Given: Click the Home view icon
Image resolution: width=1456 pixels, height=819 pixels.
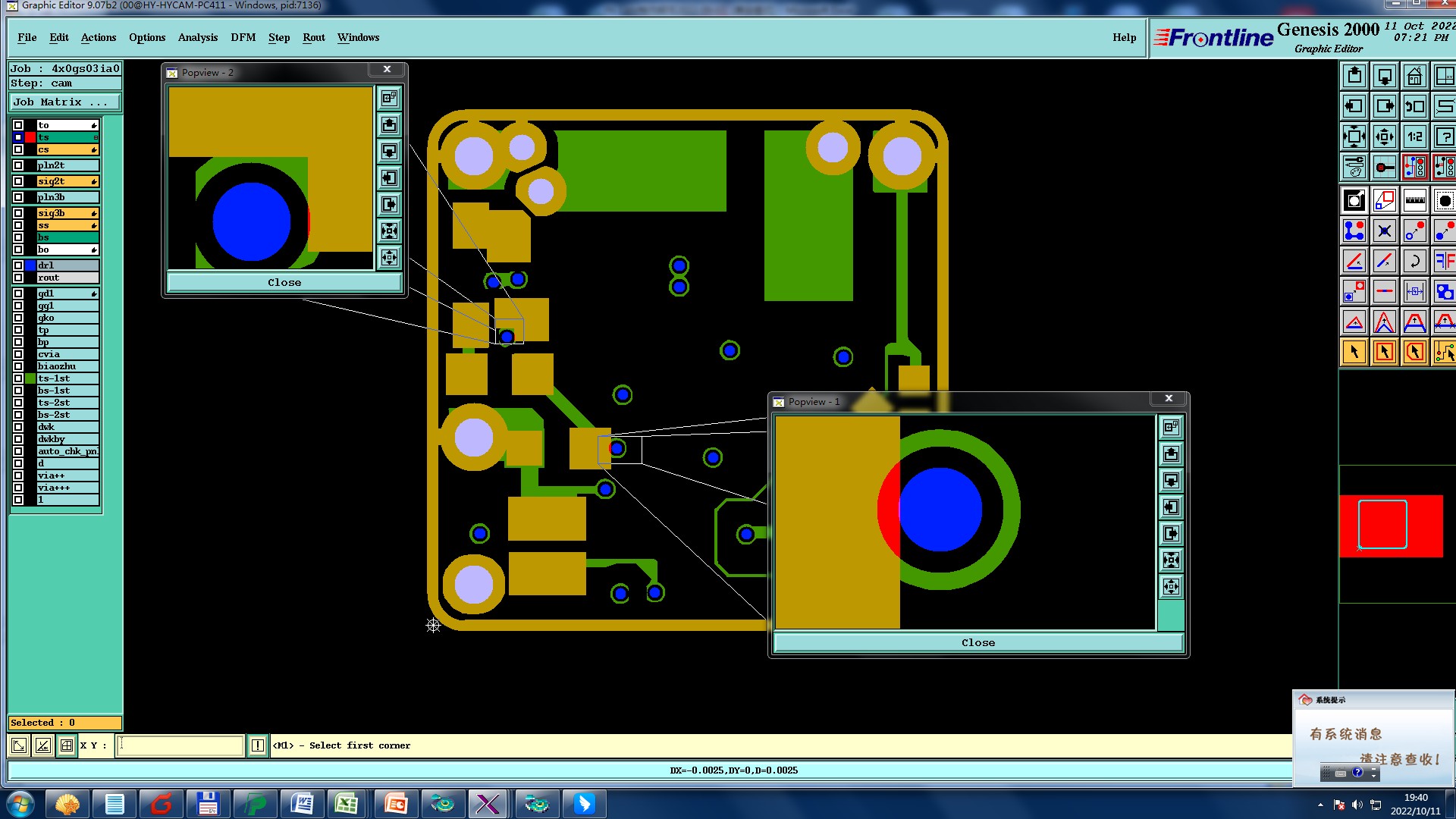Looking at the screenshot, I should tap(1414, 76).
